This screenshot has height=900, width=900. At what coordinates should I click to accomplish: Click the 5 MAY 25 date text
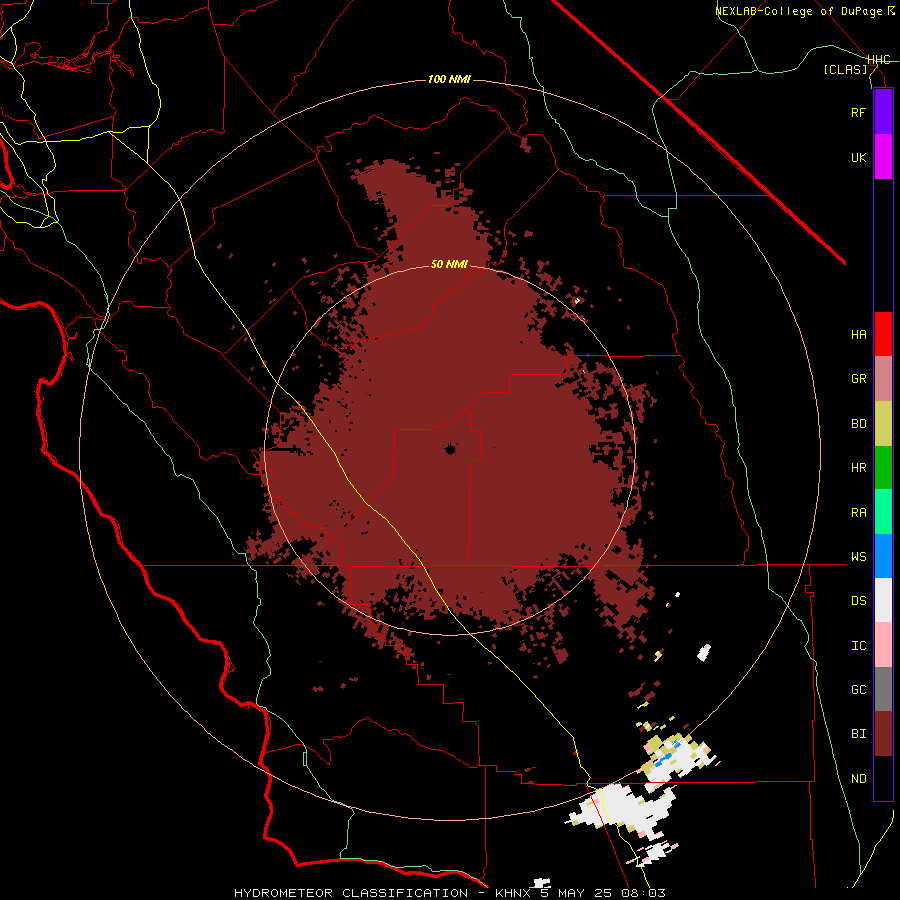point(576,893)
